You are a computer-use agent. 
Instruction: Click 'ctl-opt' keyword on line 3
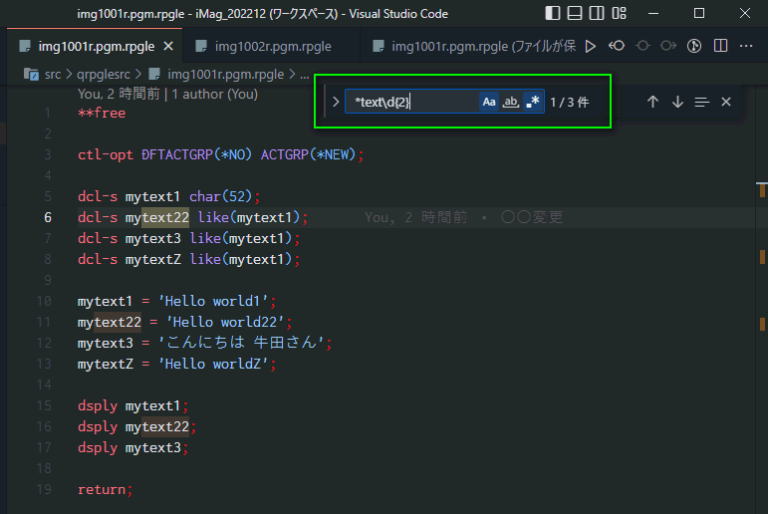105,155
